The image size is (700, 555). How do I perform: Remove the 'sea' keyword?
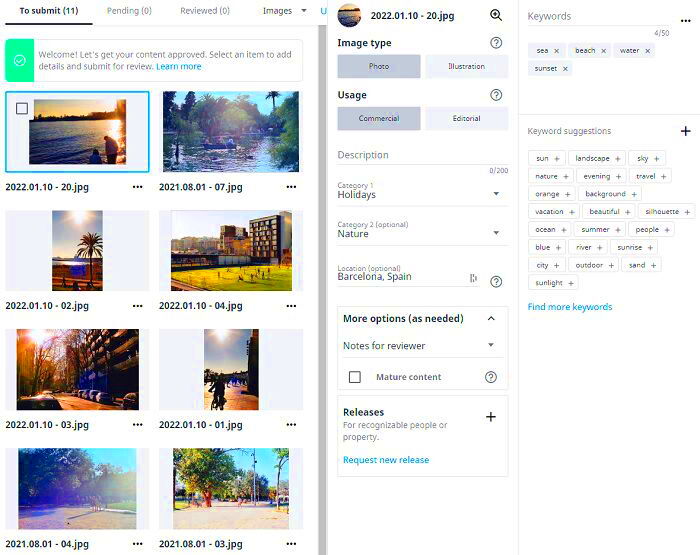pos(556,51)
